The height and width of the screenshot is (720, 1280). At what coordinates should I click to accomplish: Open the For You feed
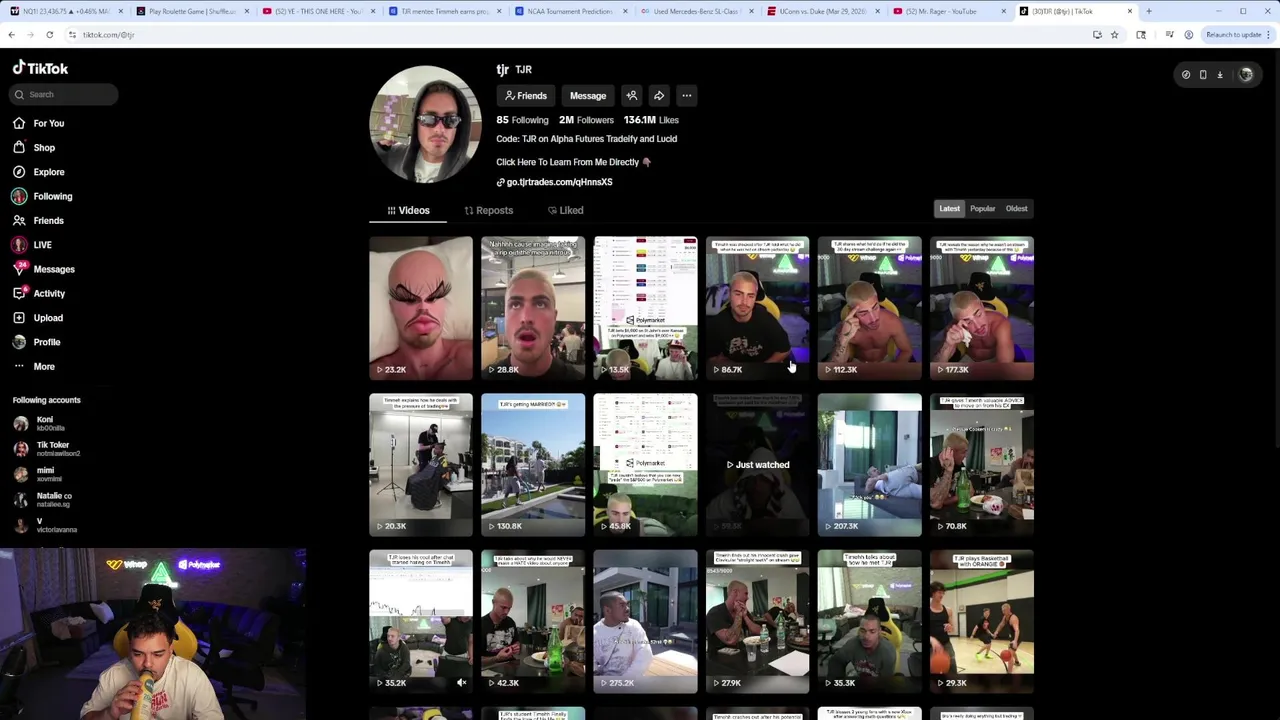click(39, 123)
